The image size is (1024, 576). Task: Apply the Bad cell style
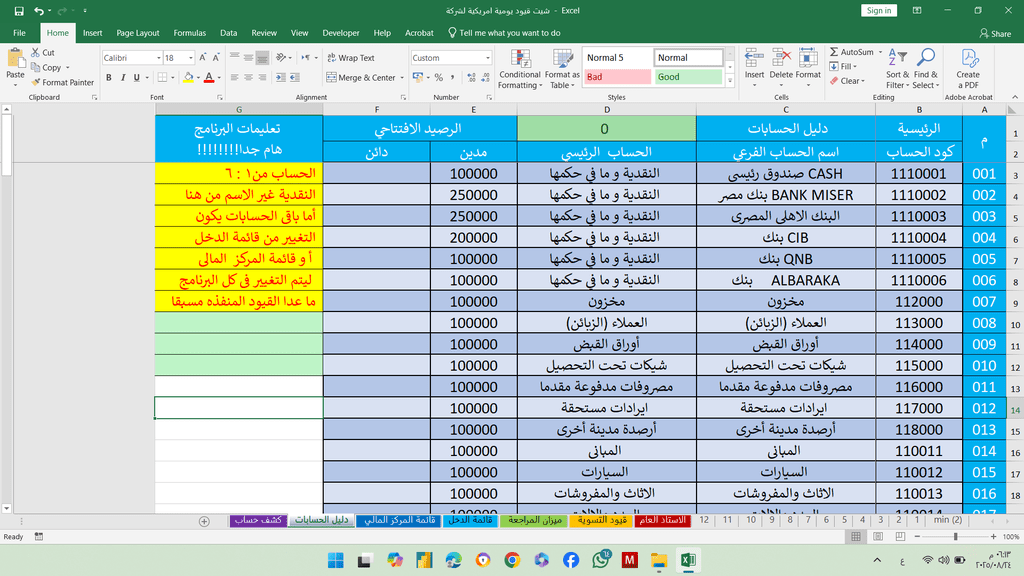click(617, 77)
